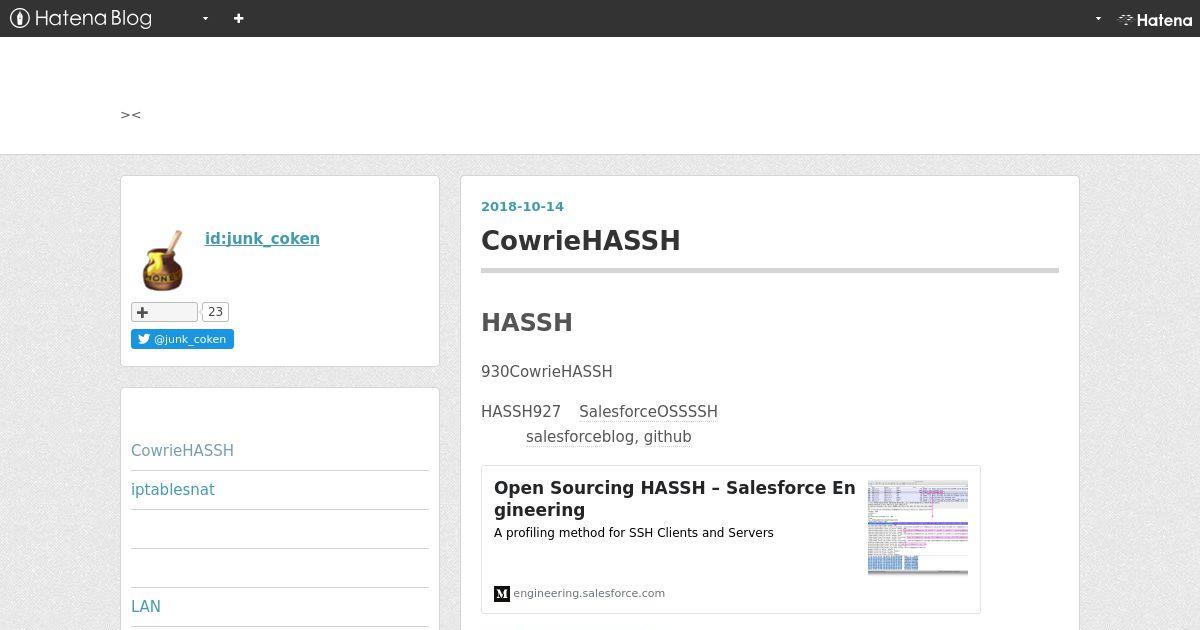Click the subscriber count 23
1200x630 pixels.
pyautogui.click(x=215, y=312)
